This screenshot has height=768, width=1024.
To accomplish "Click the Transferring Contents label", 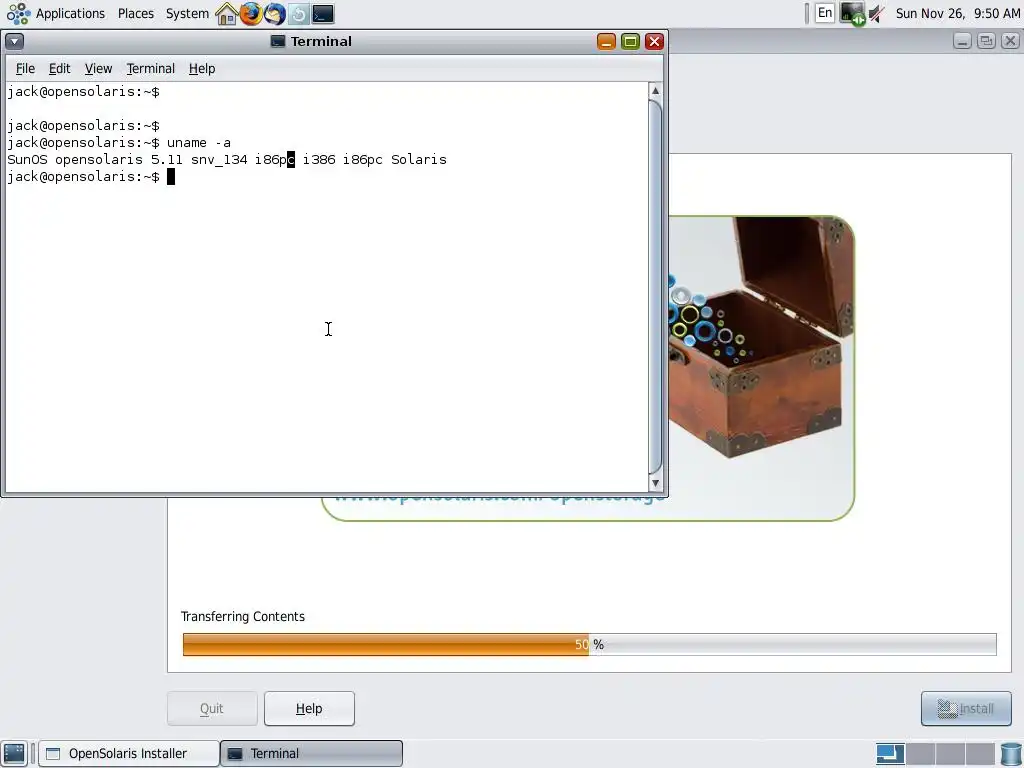I will tap(243, 616).
